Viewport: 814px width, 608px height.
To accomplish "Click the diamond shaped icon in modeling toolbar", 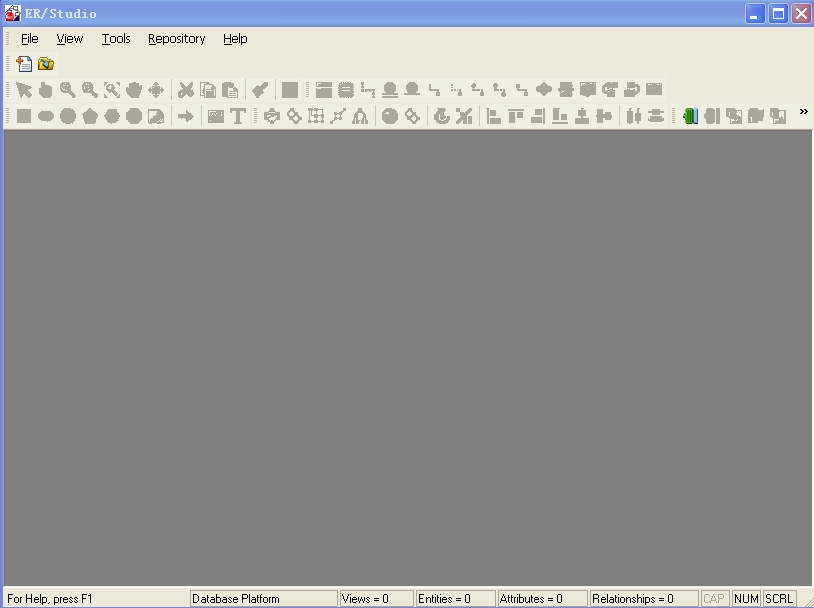I will tap(544, 90).
